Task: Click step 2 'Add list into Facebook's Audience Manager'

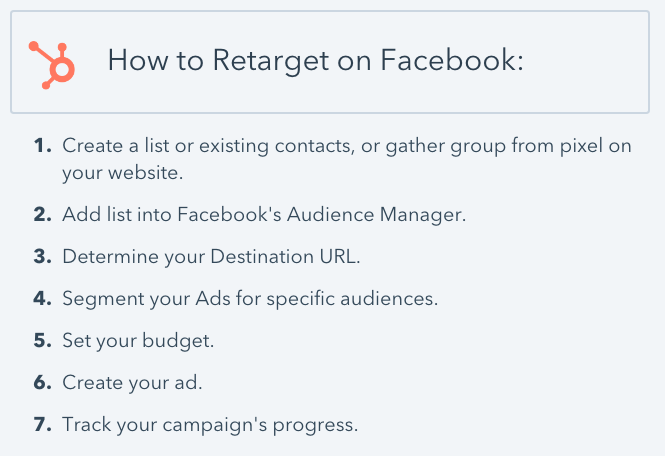Action: coord(264,214)
